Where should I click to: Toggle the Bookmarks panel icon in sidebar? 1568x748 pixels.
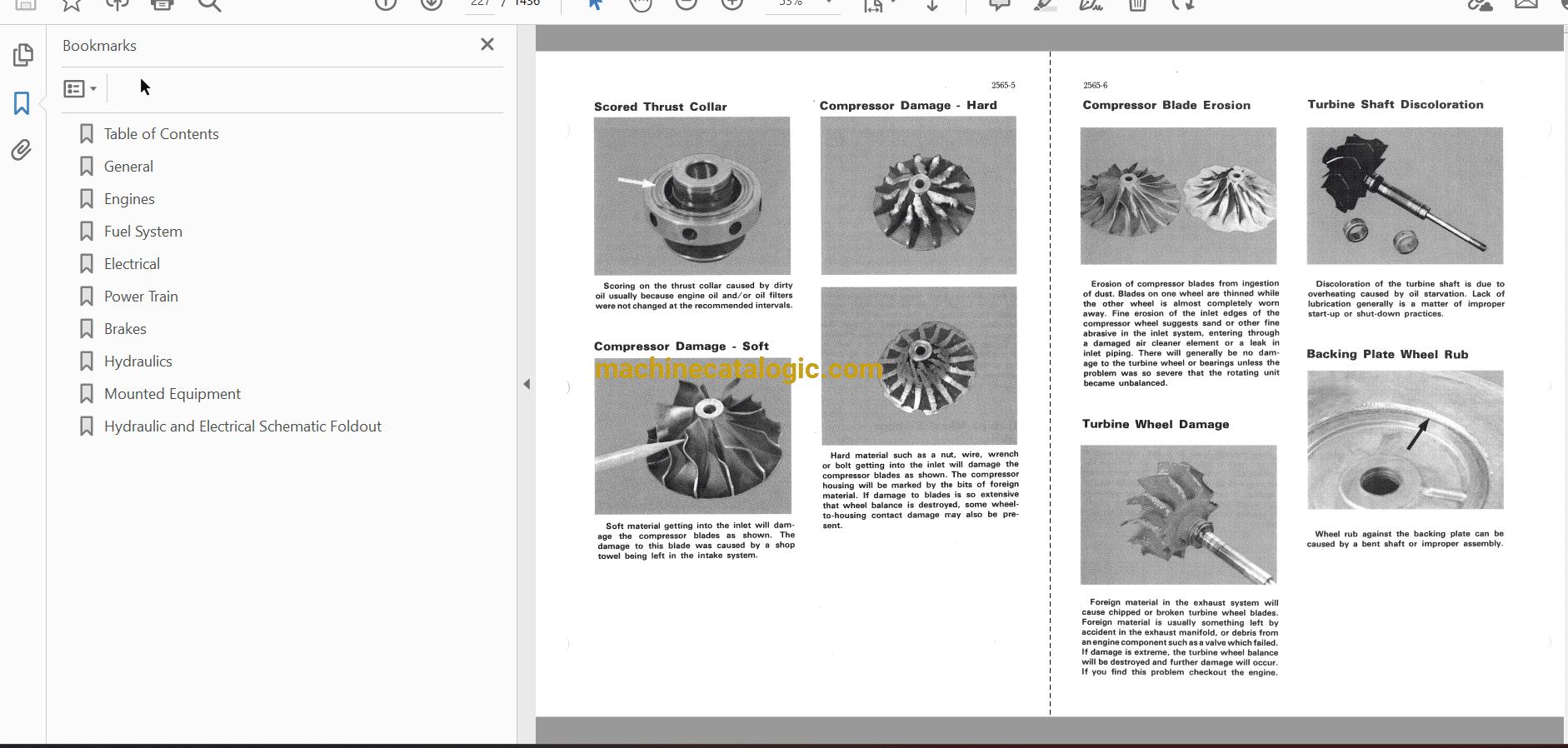pyautogui.click(x=22, y=103)
